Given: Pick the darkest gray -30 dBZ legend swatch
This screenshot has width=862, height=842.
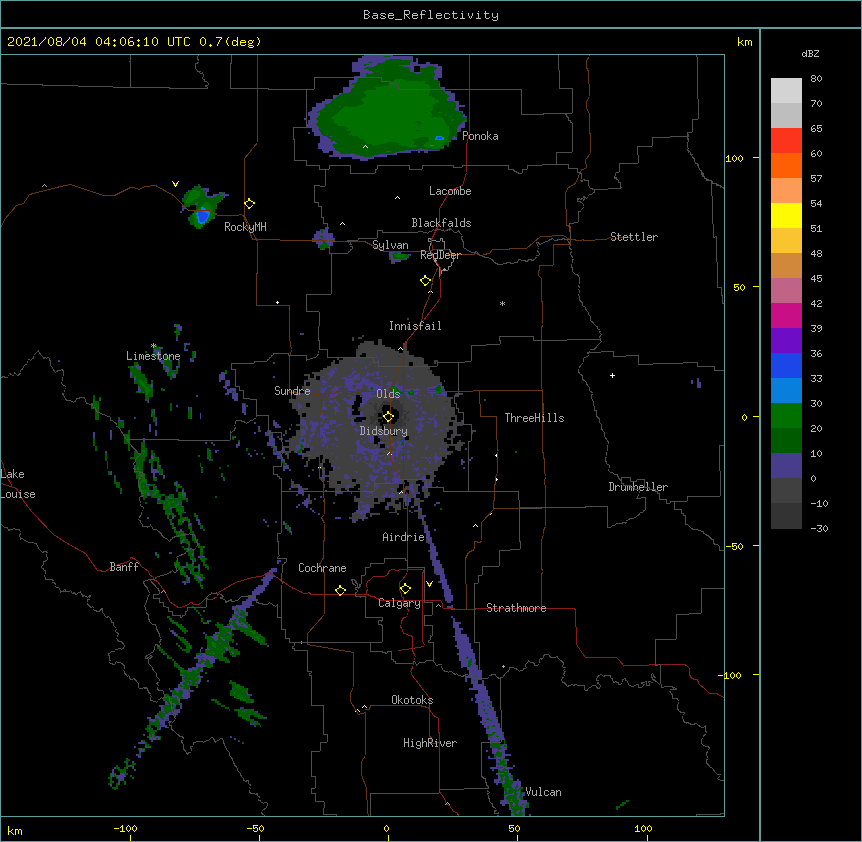Looking at the screenshot, I should (786, 516).
